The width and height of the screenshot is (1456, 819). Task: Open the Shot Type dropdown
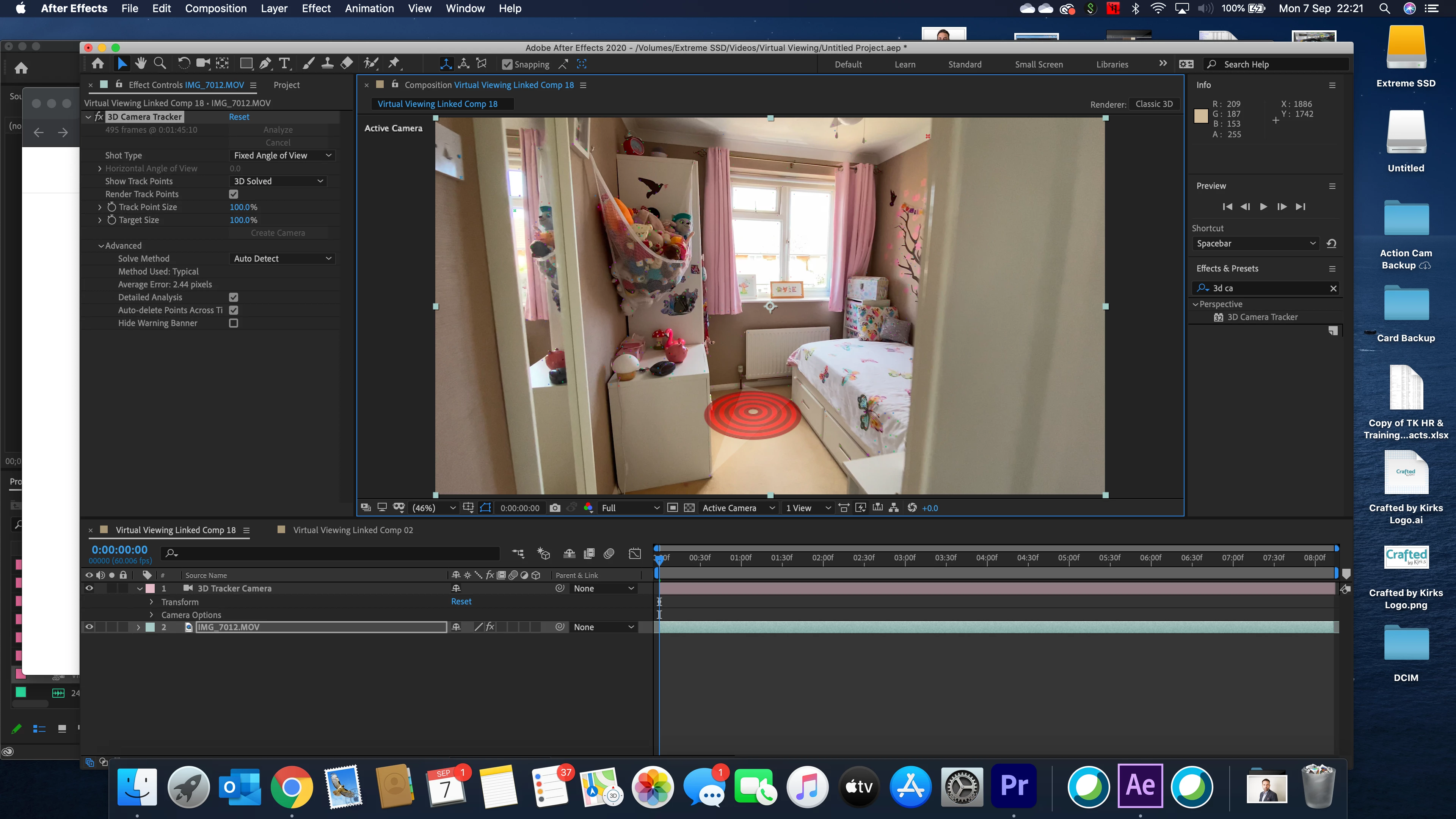tap(282, 155)
